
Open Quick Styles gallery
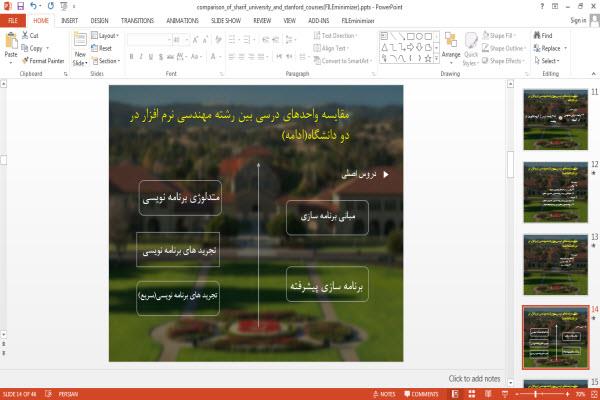(x=471, y=49)
